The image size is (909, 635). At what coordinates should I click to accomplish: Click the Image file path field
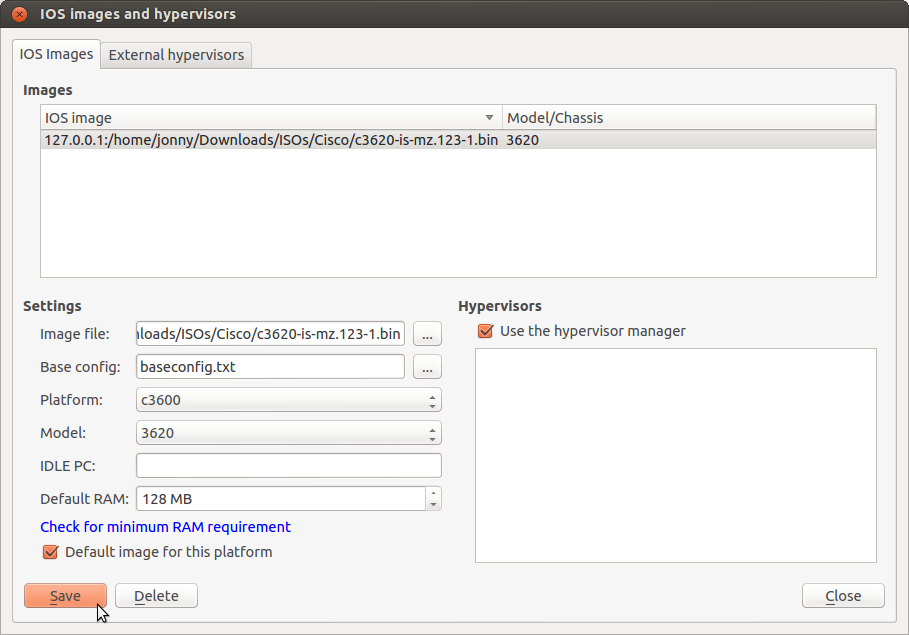[270, 334]
